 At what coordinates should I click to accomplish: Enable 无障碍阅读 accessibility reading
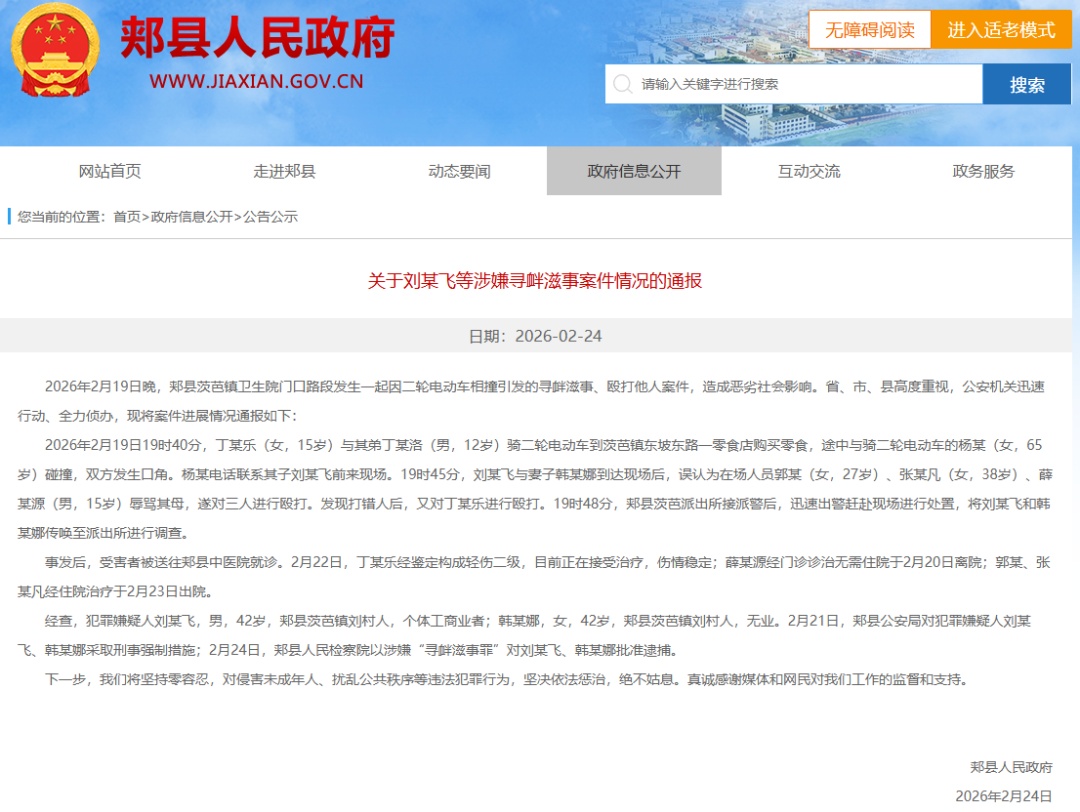pos(869,30)
